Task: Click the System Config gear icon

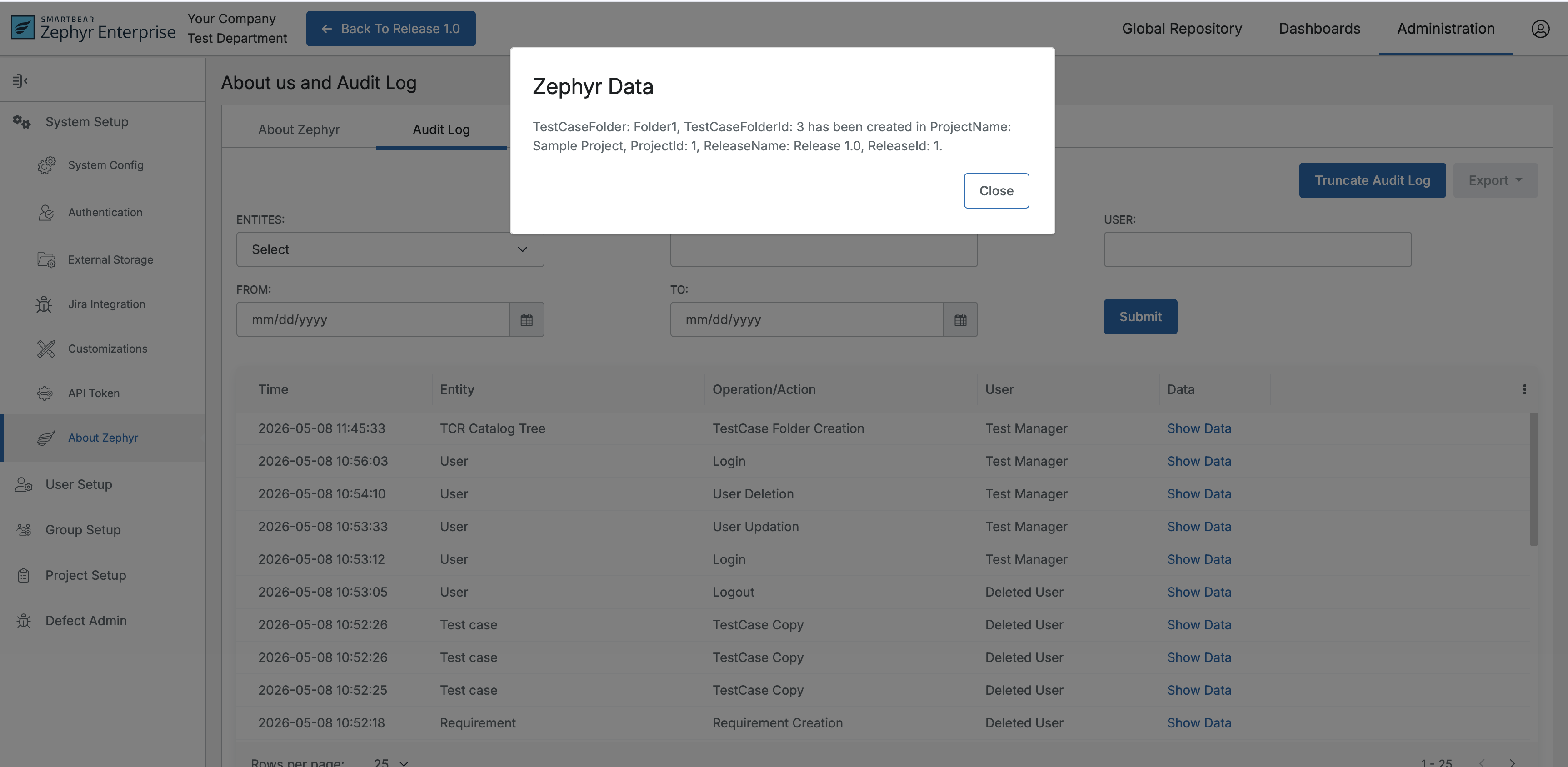Action: click(x=46, y=165)
